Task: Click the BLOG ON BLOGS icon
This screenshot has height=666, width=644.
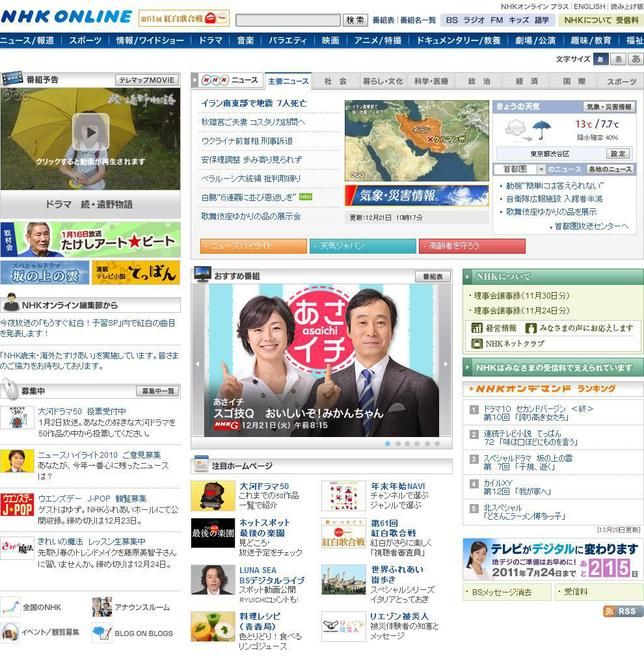Action: click(102, 632)
